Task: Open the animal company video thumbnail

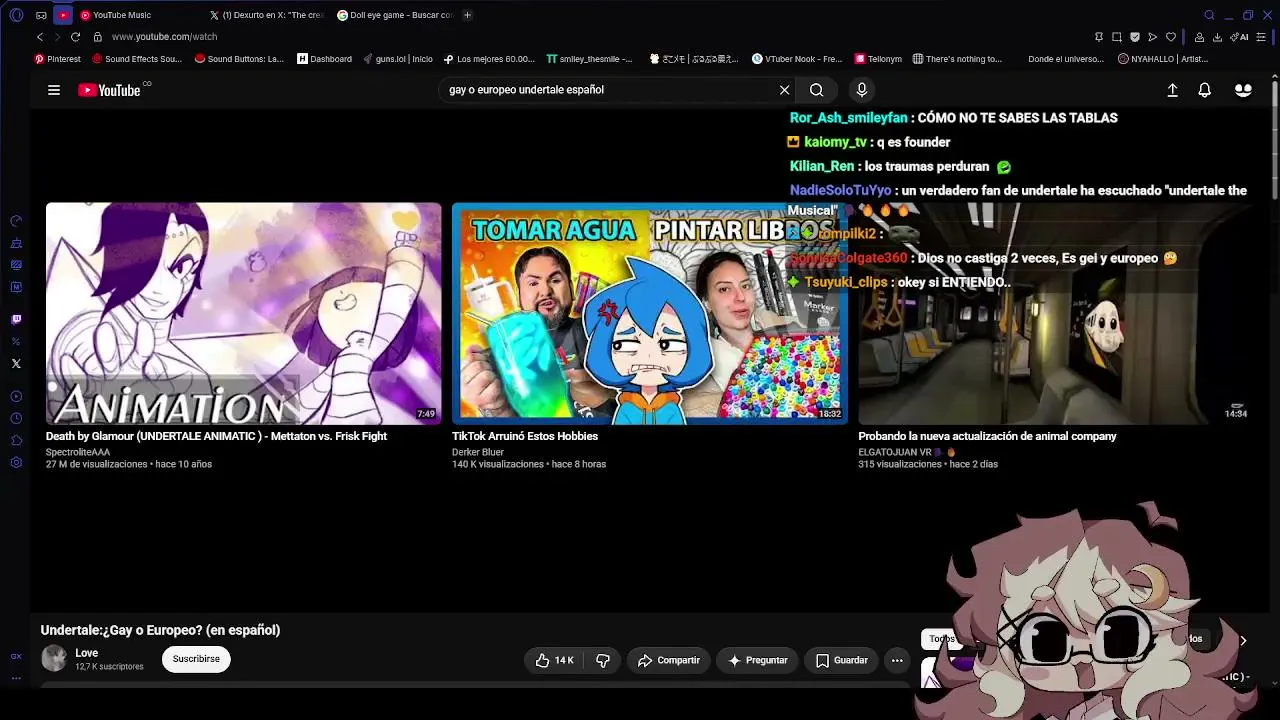Action: [1055, 314]
